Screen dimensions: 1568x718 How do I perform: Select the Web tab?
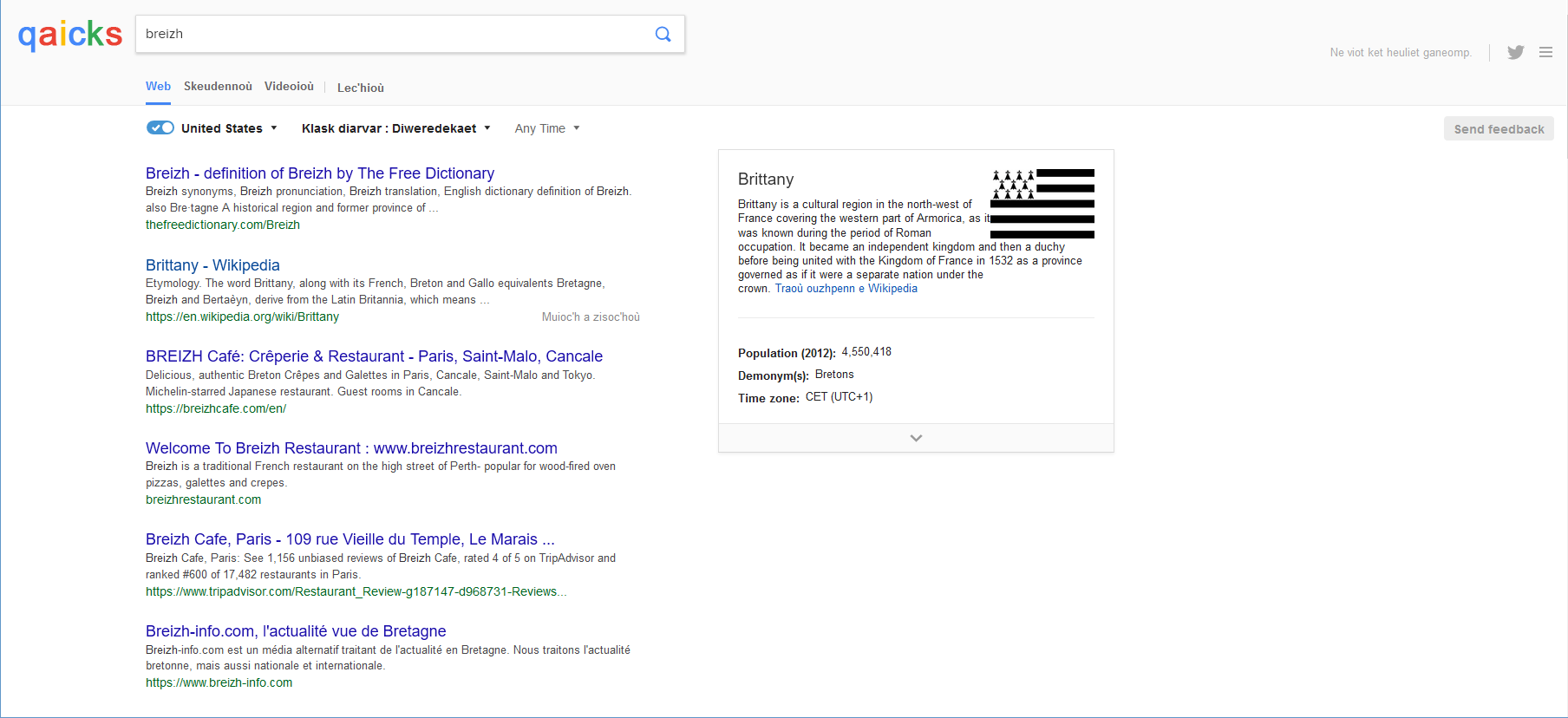[158, 87]
